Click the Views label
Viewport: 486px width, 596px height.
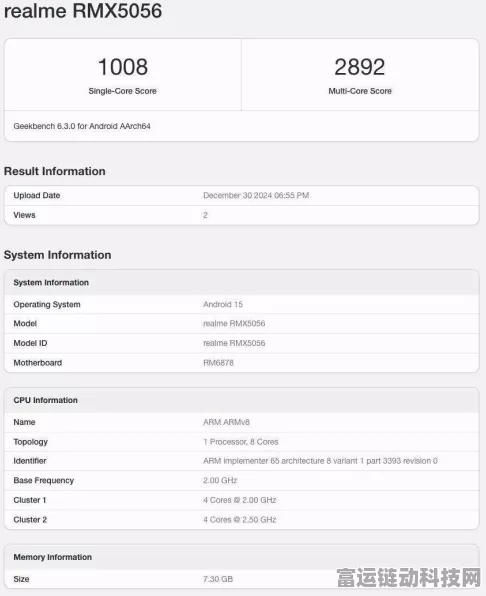(24, 215)
